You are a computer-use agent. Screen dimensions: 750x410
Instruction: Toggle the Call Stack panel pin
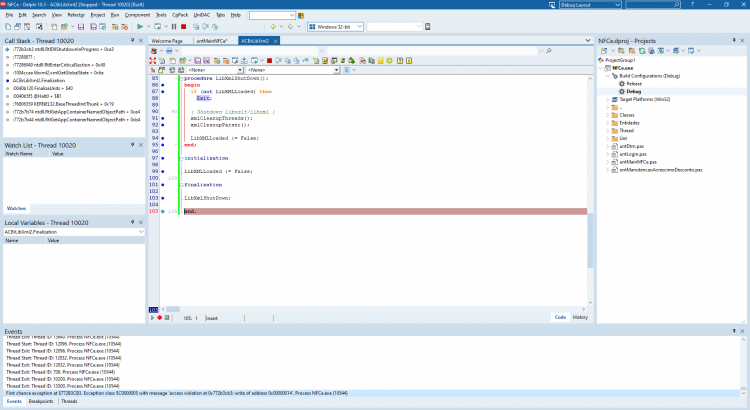point(132,41)
